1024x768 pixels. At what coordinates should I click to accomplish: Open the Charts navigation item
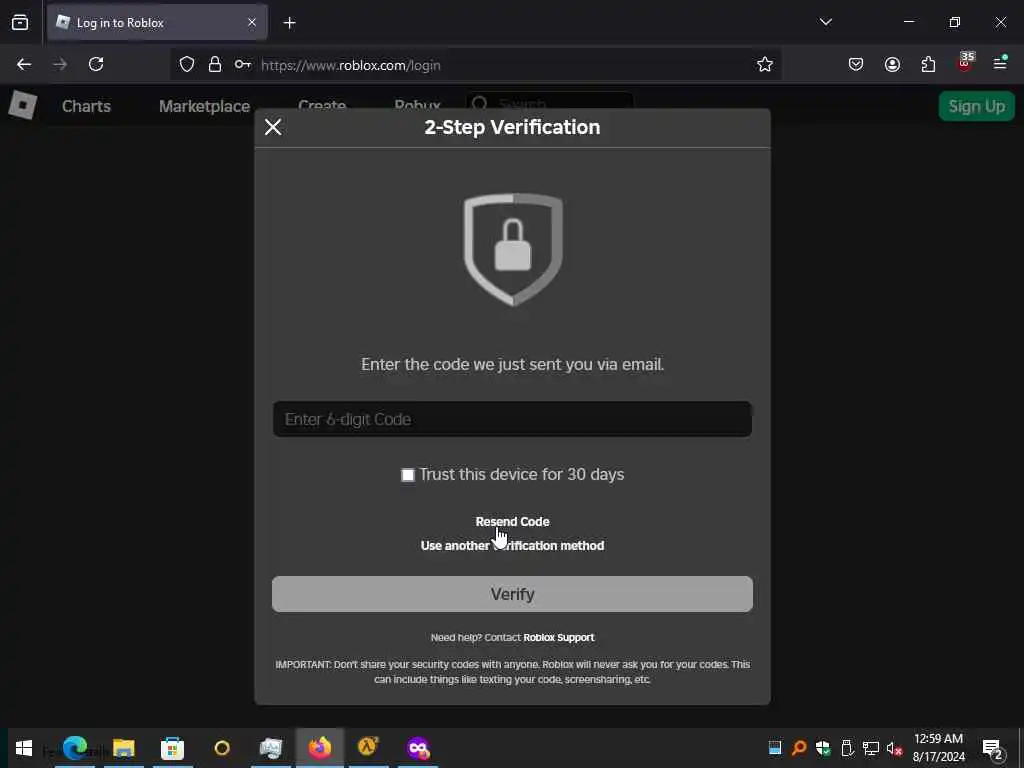click(x=86, y=106)
